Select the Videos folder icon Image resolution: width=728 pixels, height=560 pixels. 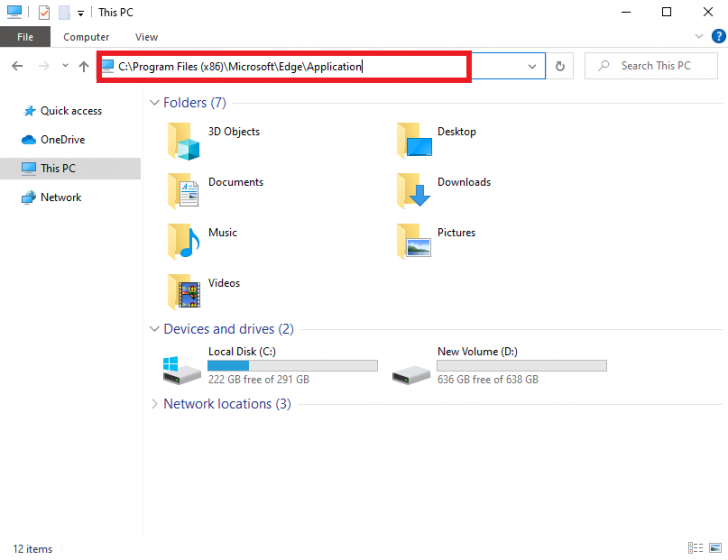[x=184, y=292]
